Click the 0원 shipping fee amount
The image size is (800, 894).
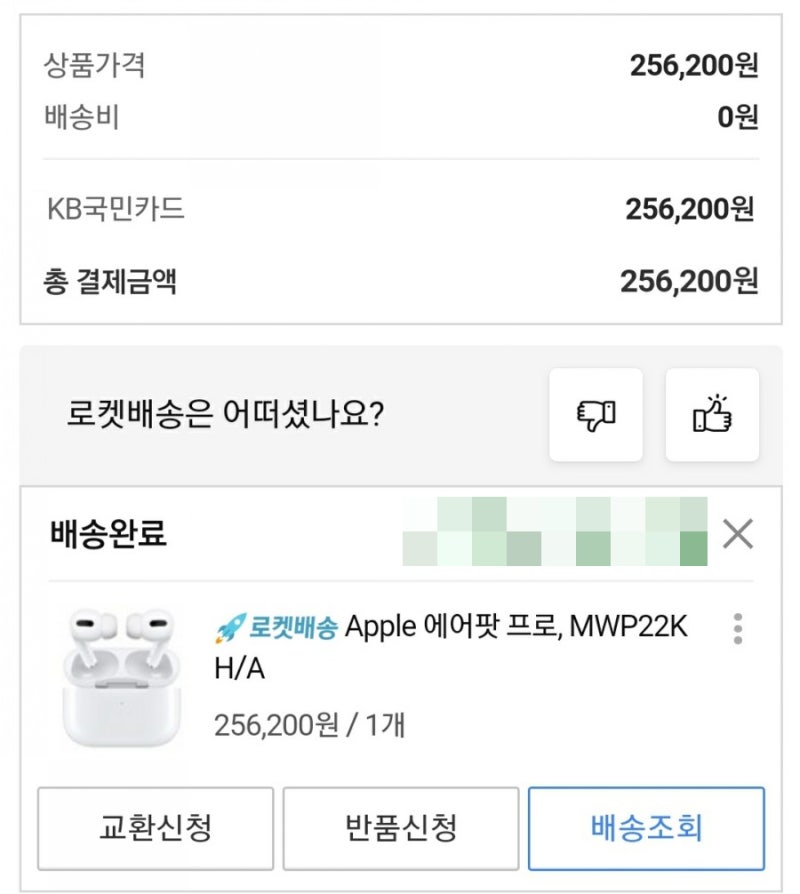coord(738,118)
